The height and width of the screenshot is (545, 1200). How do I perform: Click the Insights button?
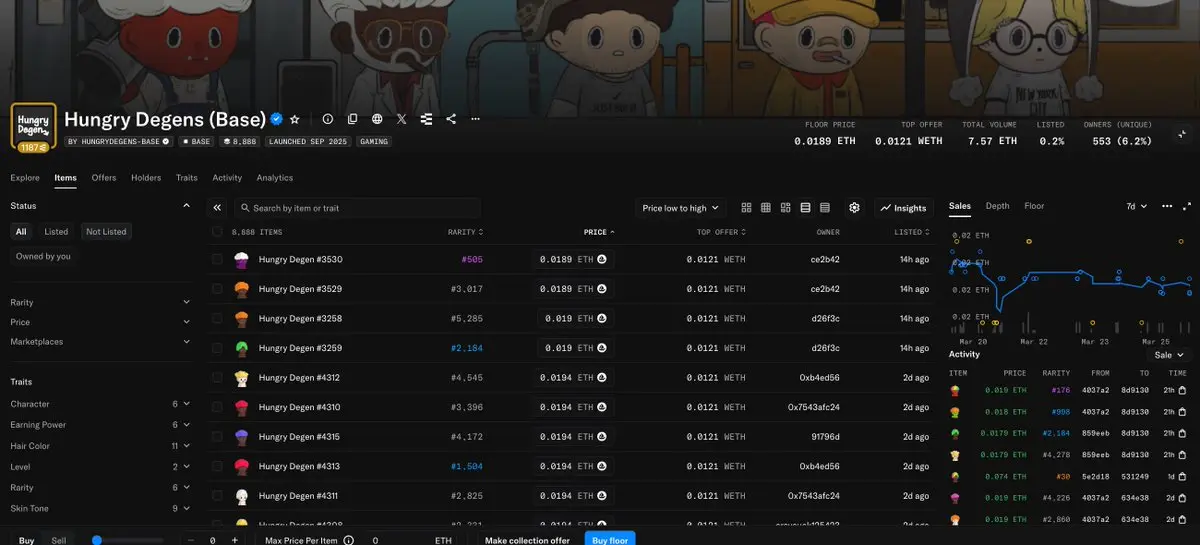pos(903,208)
